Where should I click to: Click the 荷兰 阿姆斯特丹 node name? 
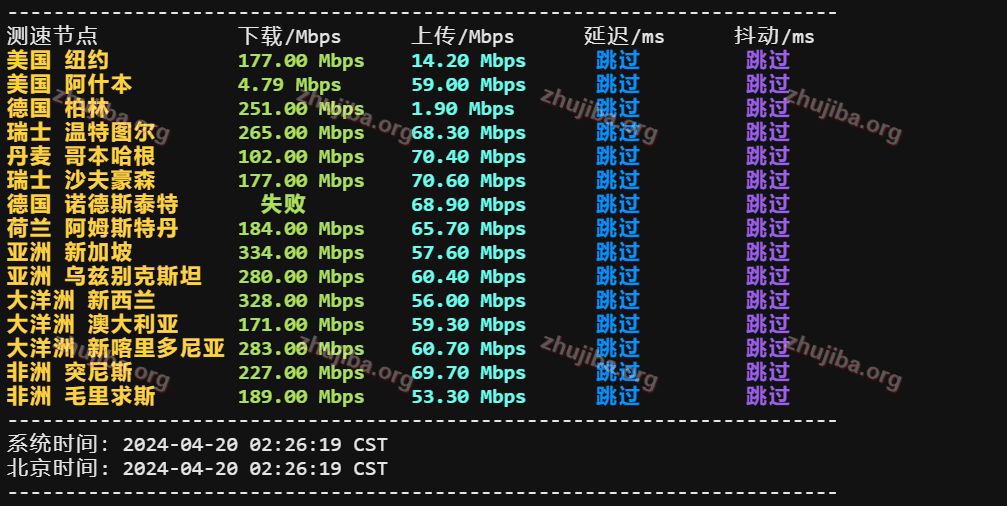click(x=92, y=228)
